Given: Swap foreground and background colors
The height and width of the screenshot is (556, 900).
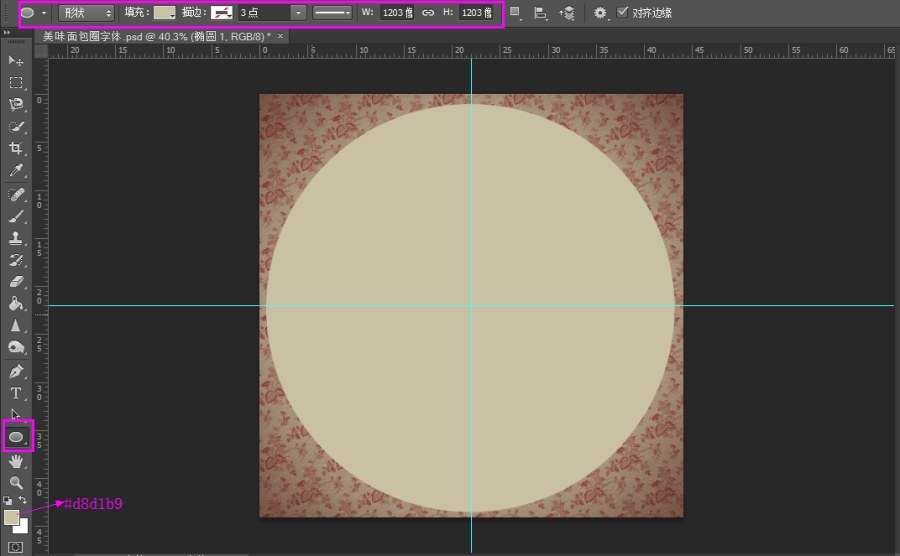Looking at the screenshot, I should coord(22,500).
